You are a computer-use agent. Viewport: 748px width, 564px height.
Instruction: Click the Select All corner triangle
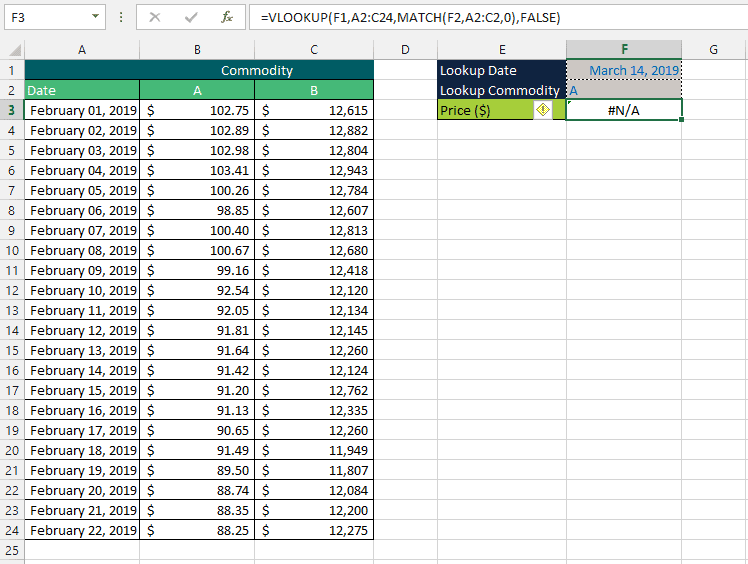click(15, 50)
